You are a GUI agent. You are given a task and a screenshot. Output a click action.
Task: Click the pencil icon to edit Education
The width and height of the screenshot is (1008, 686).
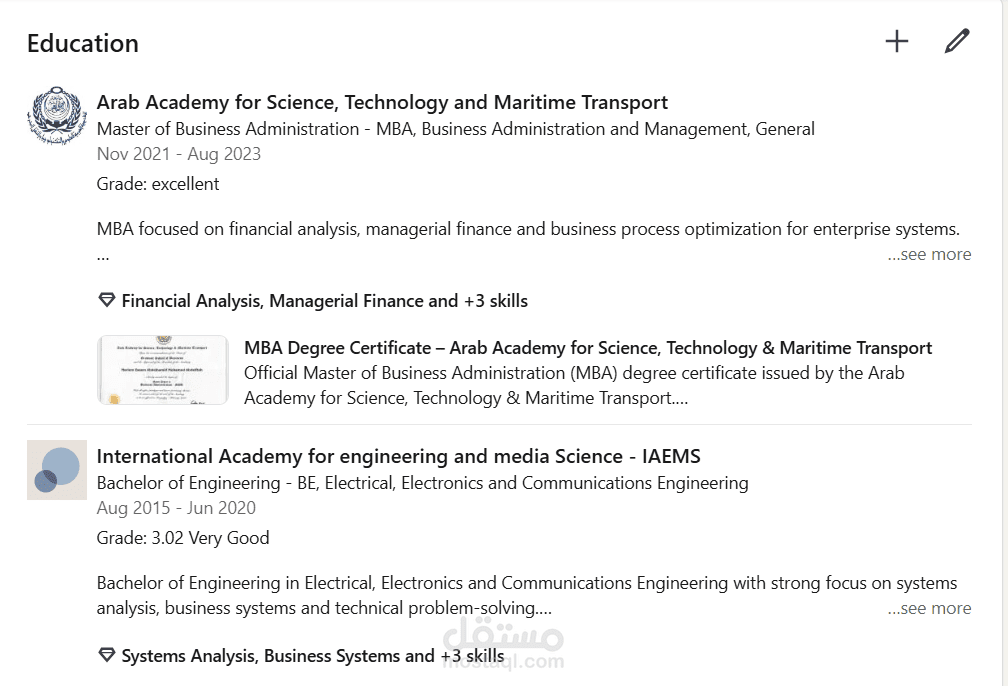[x=957, y=41]
